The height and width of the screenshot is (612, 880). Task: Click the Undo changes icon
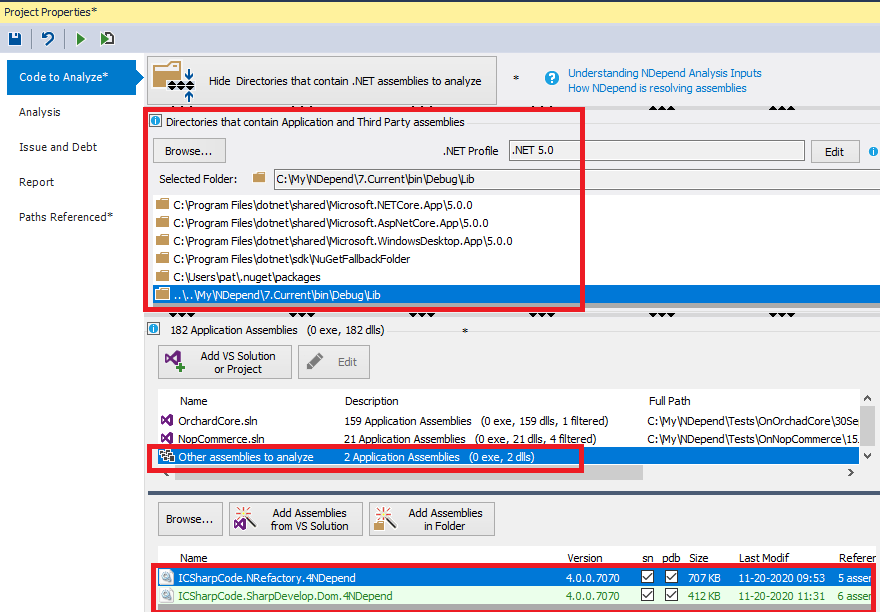click(48, 39)
